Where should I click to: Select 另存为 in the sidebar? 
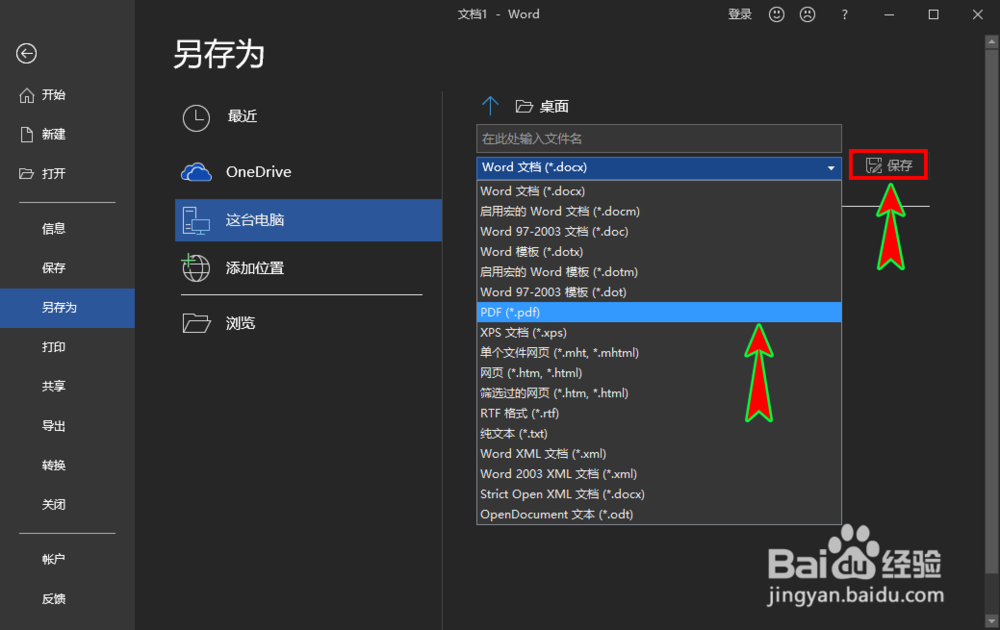pyautogui.click(x=67, y=308)
